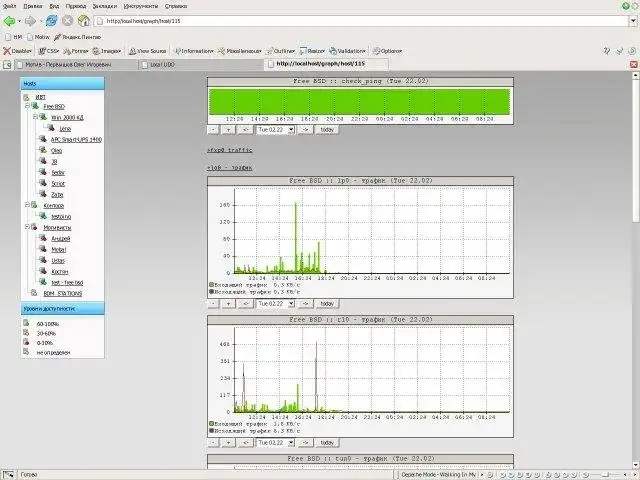Open the Правка menu
The image size is (640, 480).
coord(33,6)
